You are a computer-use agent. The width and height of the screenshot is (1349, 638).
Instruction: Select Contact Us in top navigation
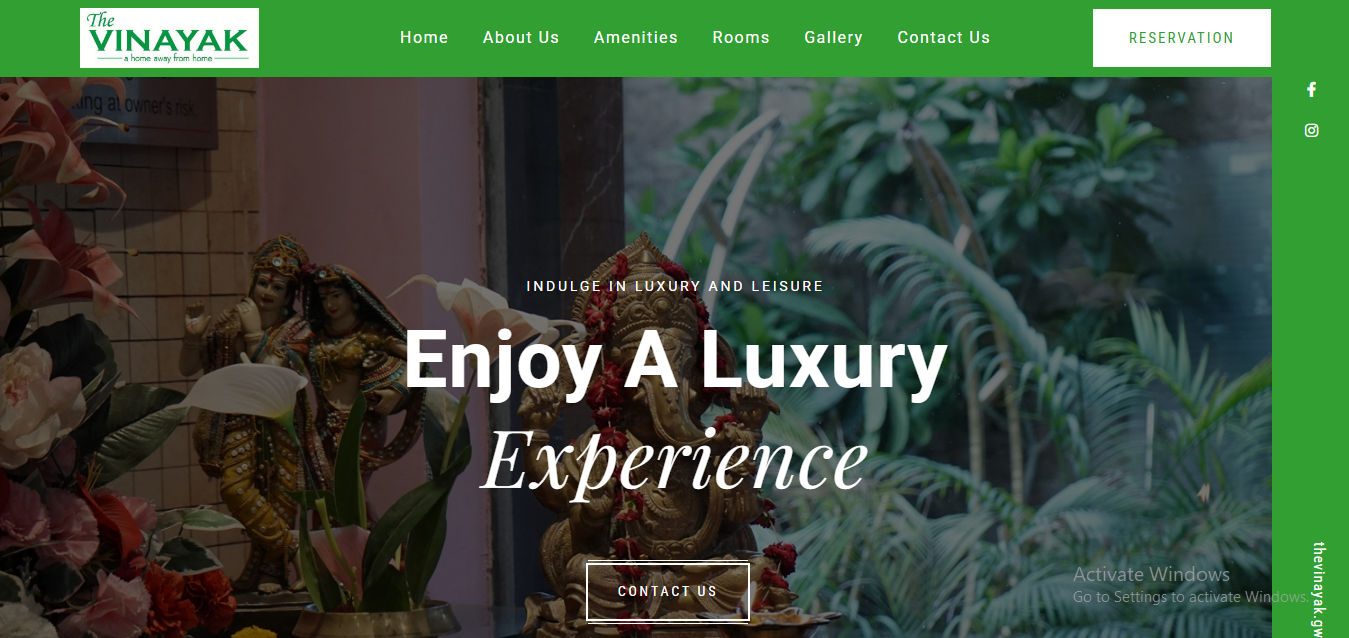click(943, 38)
